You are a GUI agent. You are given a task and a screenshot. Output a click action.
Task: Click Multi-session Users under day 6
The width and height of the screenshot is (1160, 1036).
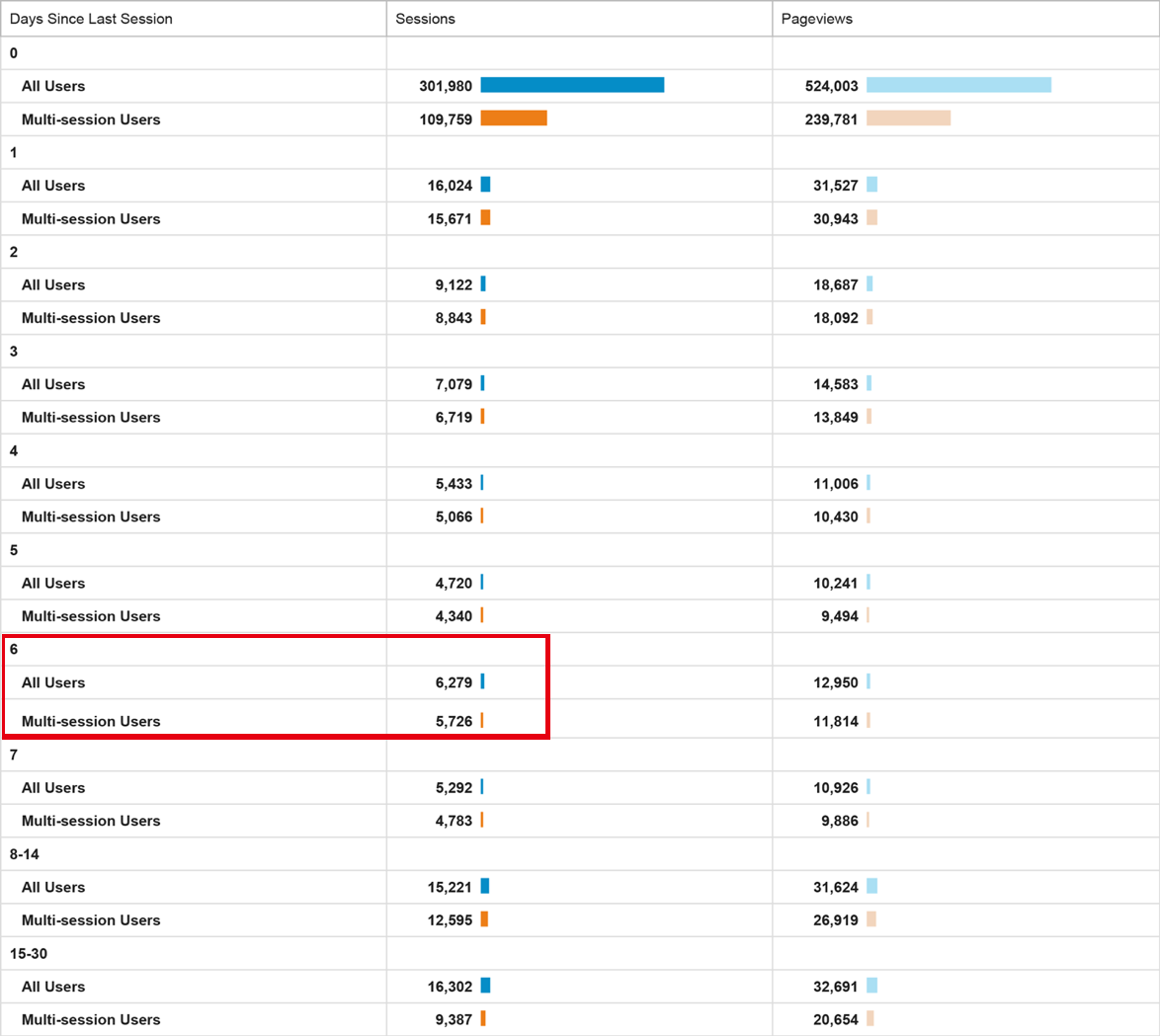click(x=91, y=721)
